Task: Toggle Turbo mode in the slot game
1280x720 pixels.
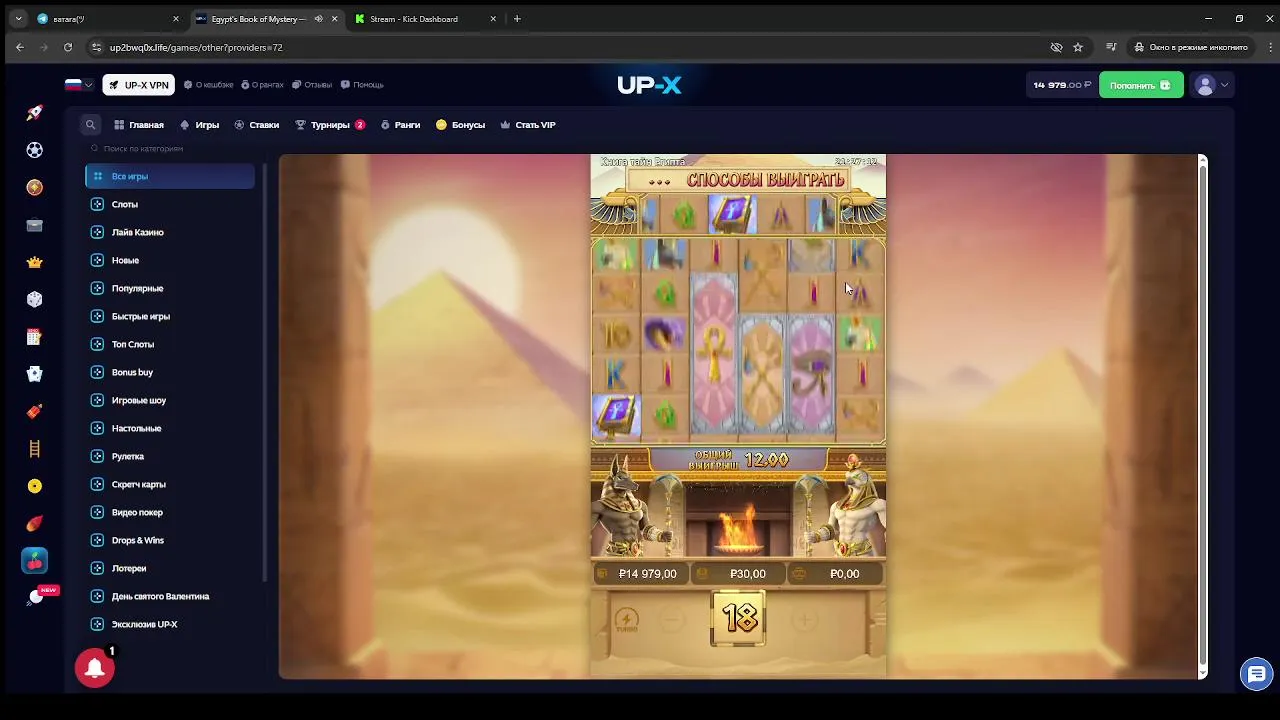Action: pyautogui.click(x=627, y=621)
